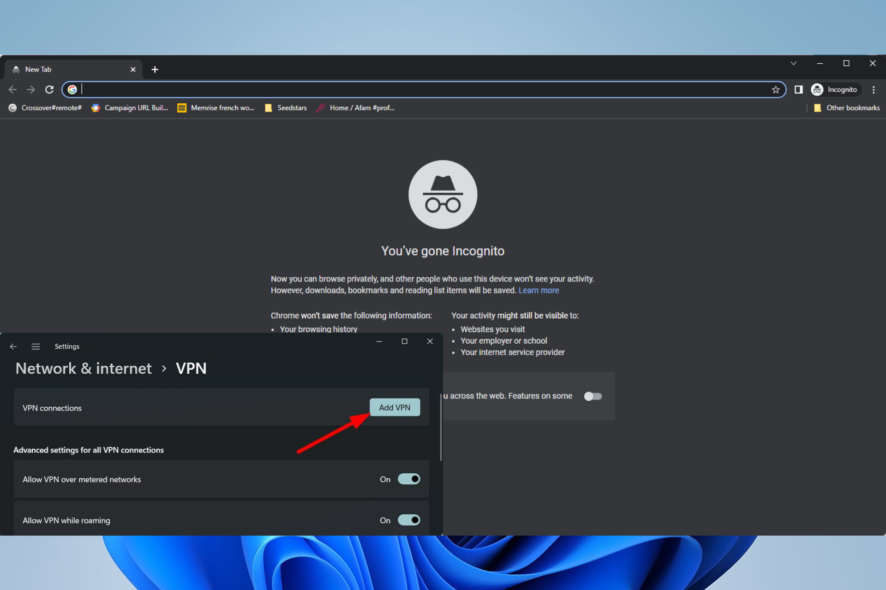Image resolution: width=886 pixels, height=590 pixels.
Task: Click the Chrome back arrow
Action: tap(12, 89)
